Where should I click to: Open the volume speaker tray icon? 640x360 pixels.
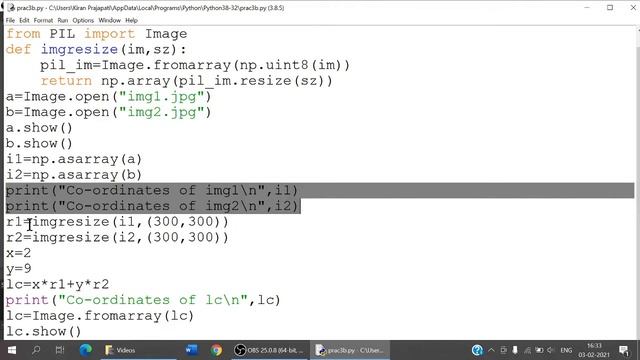pos(551,350)
